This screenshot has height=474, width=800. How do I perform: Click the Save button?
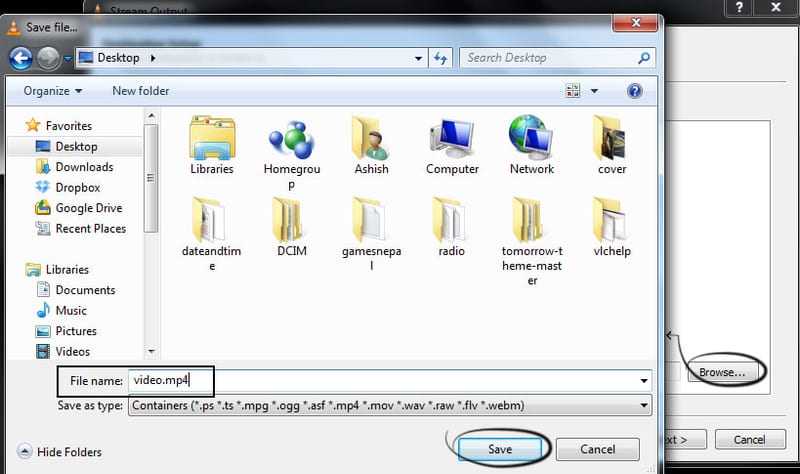point(499,449)
